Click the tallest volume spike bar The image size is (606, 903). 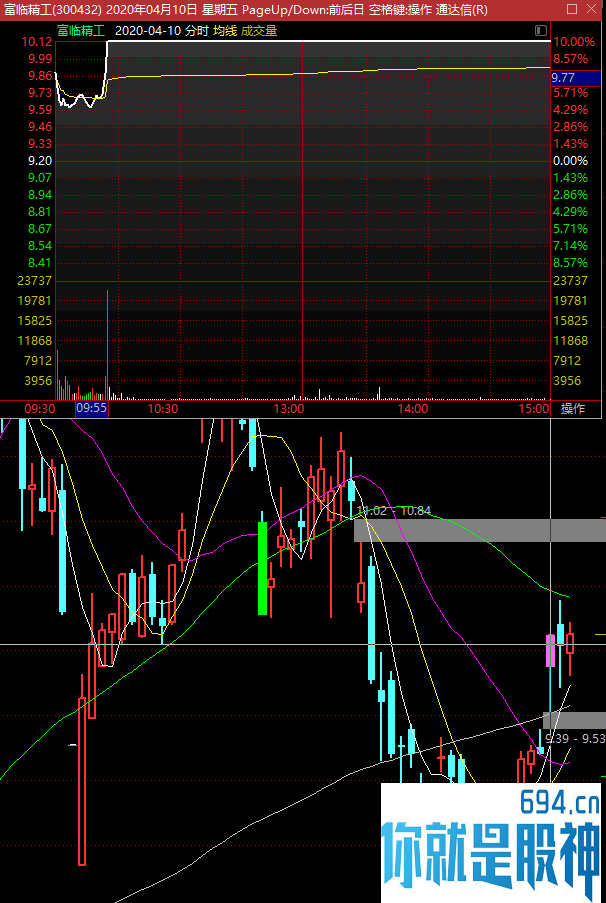coord(107,344)
